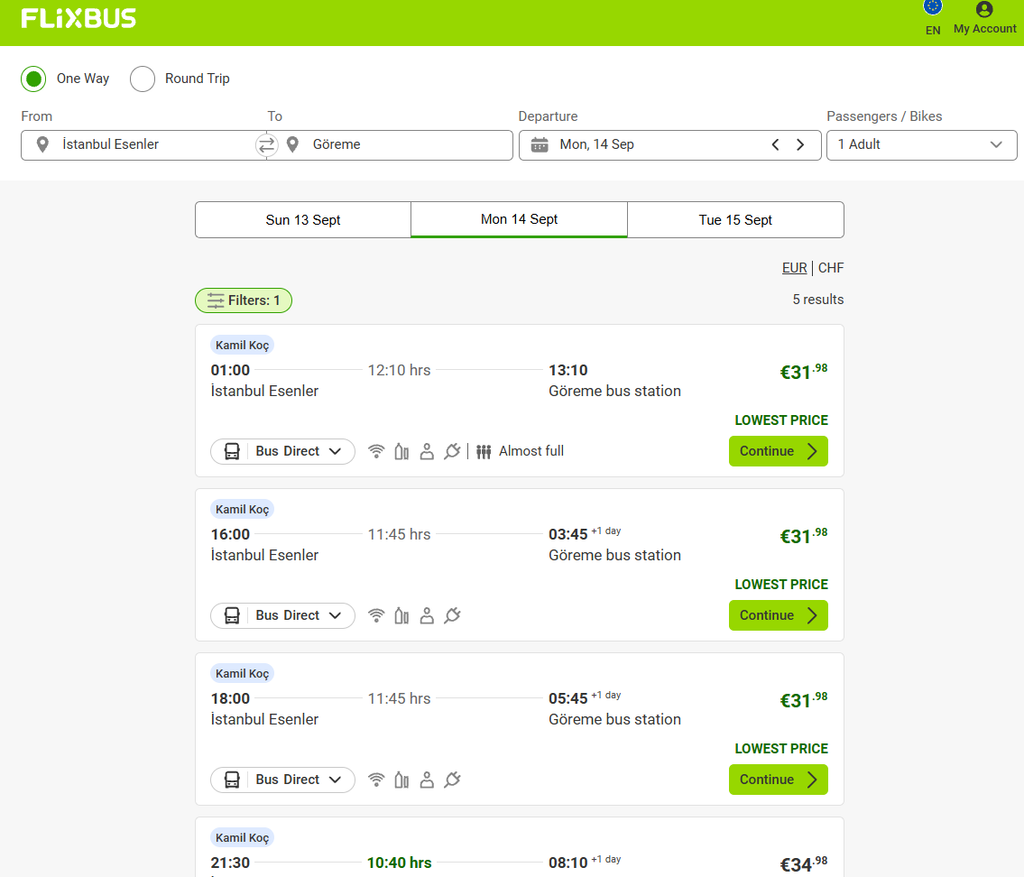Click the Kamil Koç tag on 21:30 trip
The height and width of the screenshot is (877, 1024).
[x=242, y=837]
